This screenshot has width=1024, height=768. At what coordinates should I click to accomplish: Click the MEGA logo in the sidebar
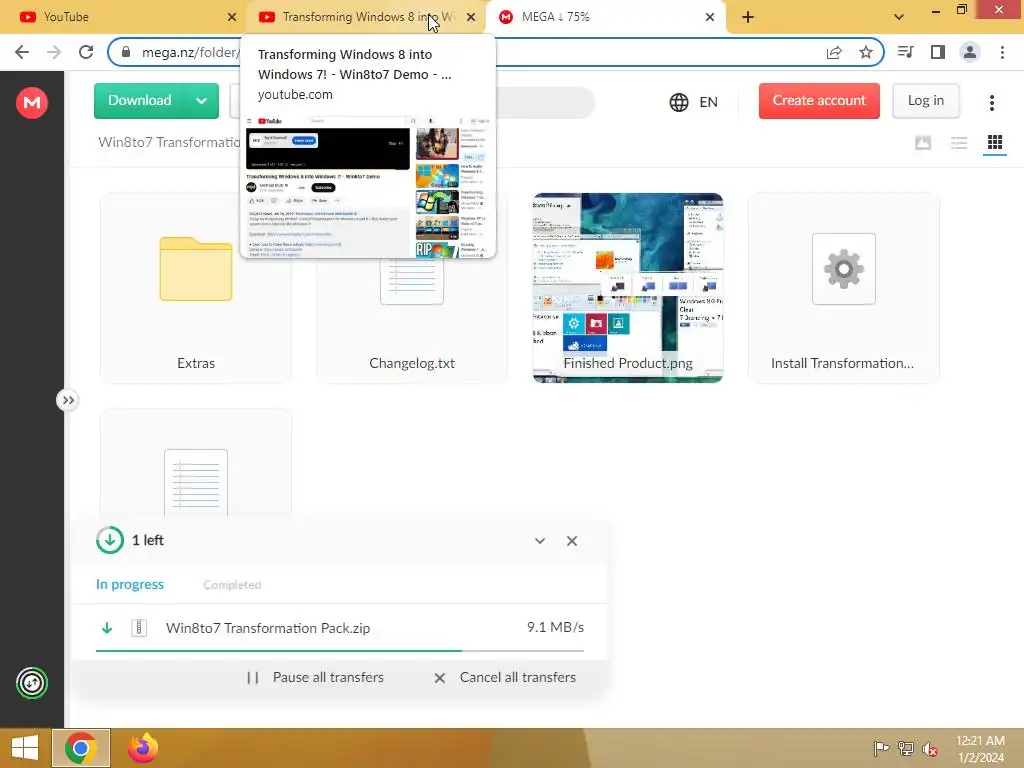click(x=31, y=103)
